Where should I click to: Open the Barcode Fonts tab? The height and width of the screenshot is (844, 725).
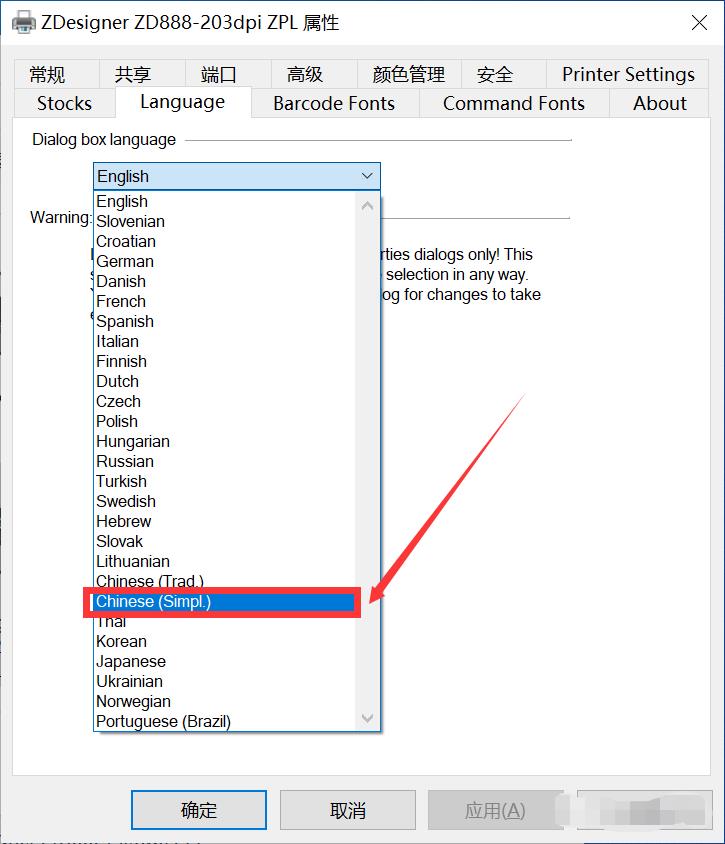pyautogui.click(x=333, y=104)
